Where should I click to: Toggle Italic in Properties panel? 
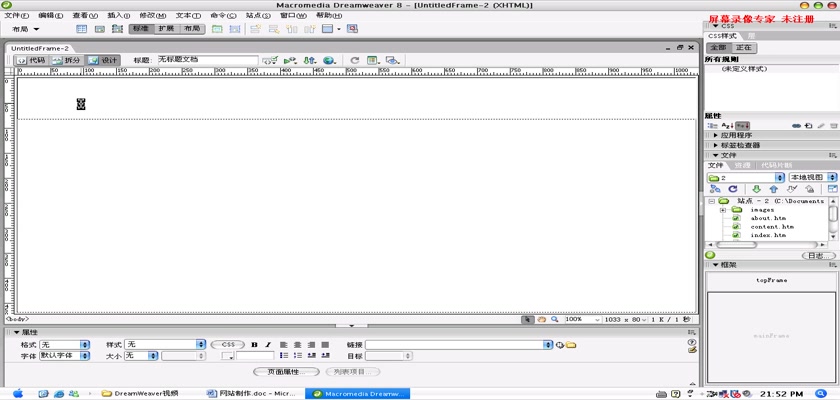(x=268, y=345)
